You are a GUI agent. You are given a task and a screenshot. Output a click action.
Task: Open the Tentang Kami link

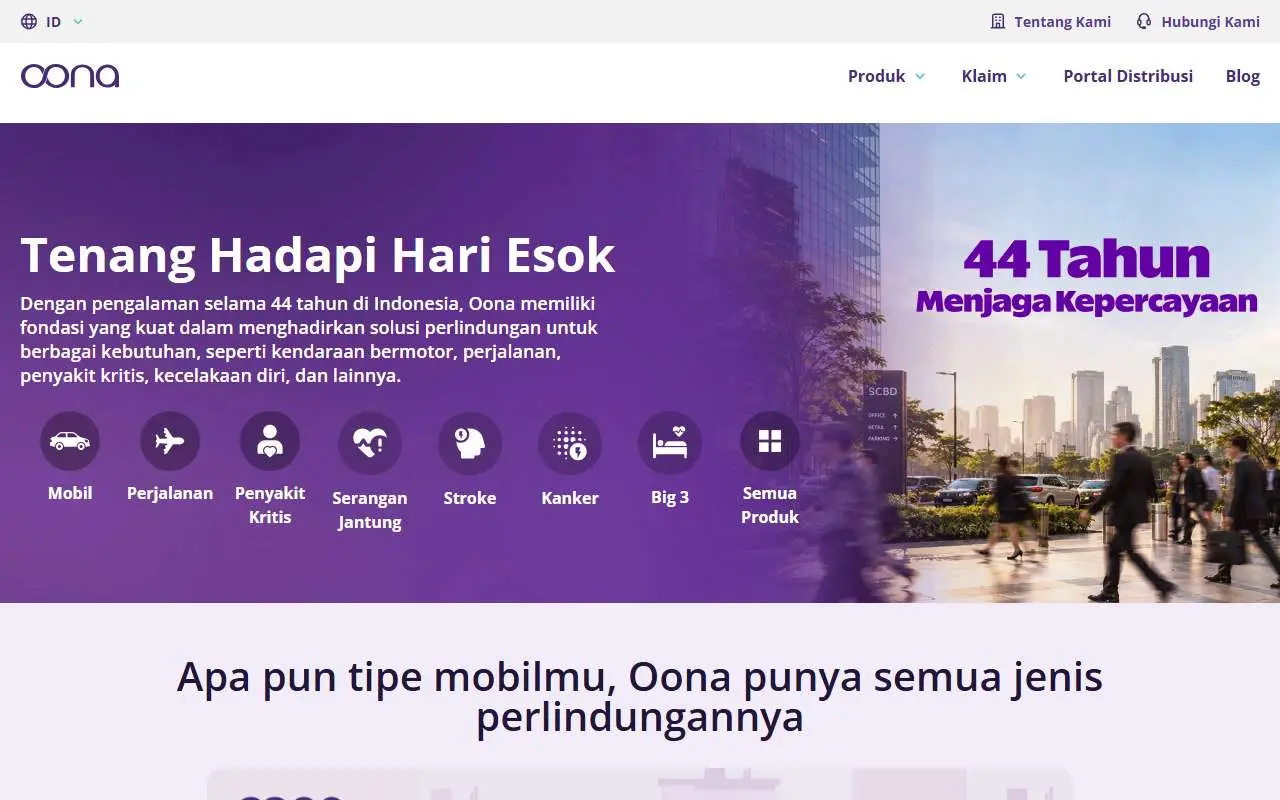tap(1062, 21)
